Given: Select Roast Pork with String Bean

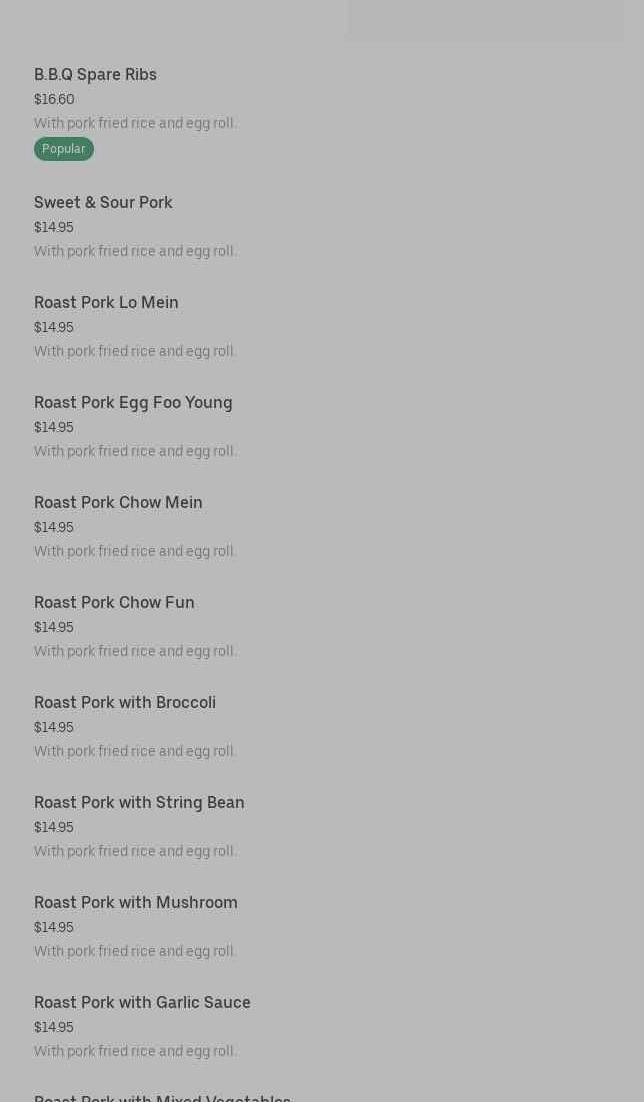Looking at the screenshot, I should [139, 803].
